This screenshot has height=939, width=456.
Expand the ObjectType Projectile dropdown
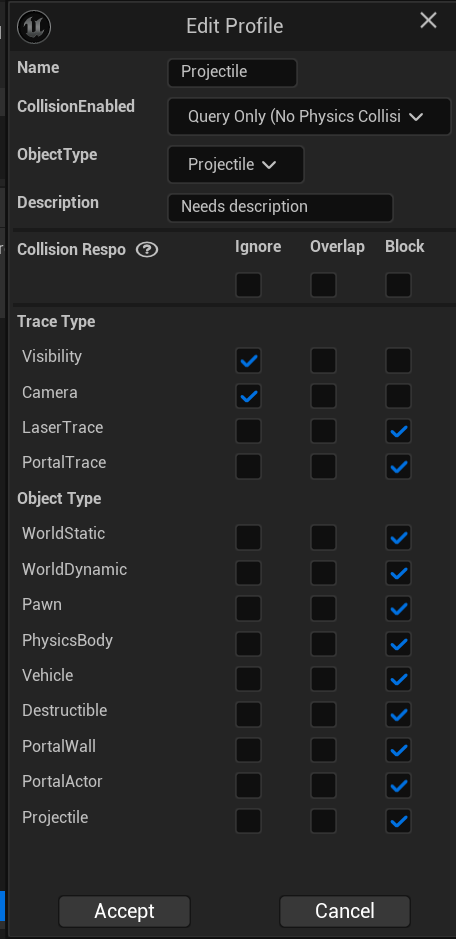coord(236,164)
